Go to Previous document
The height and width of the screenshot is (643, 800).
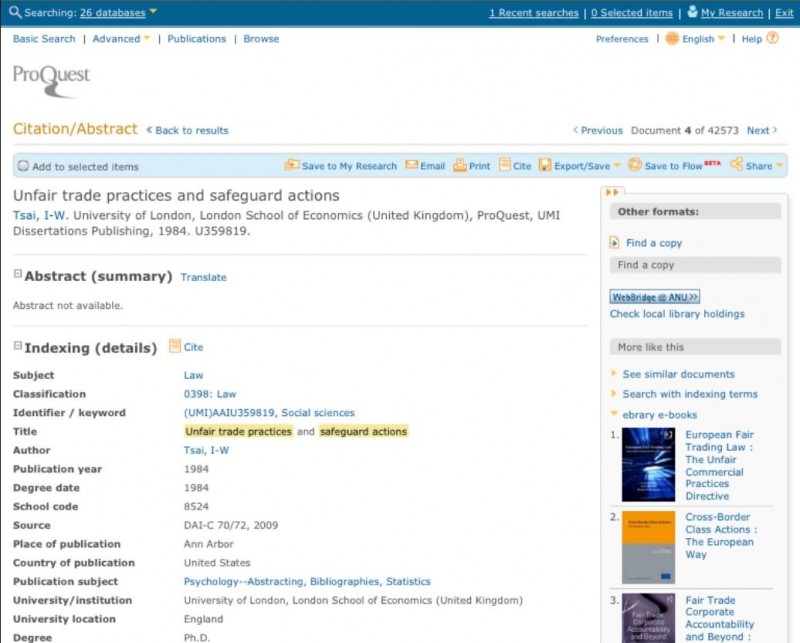pos(598,130)
